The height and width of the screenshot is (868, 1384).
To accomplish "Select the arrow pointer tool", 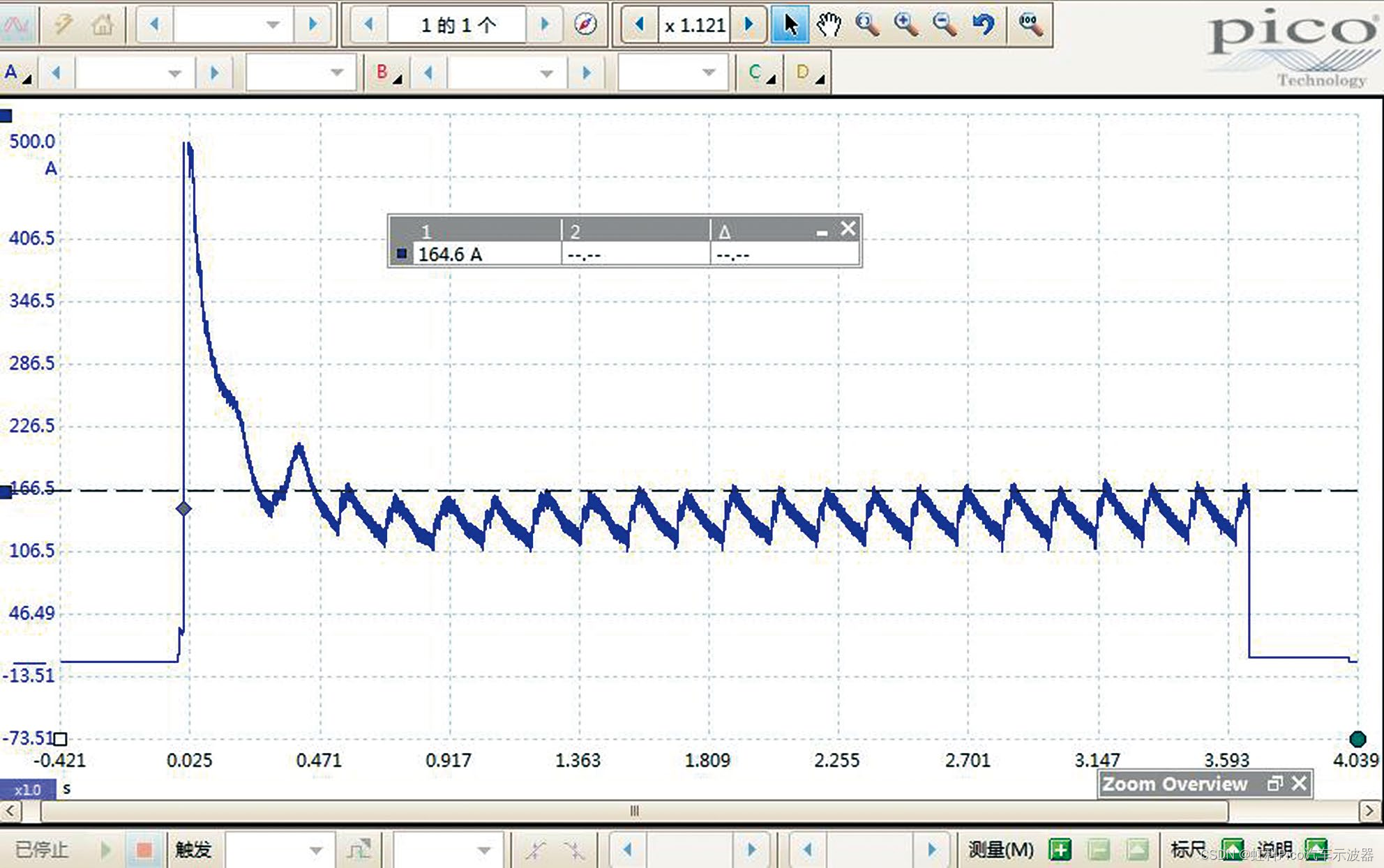I will pos(790,25).
